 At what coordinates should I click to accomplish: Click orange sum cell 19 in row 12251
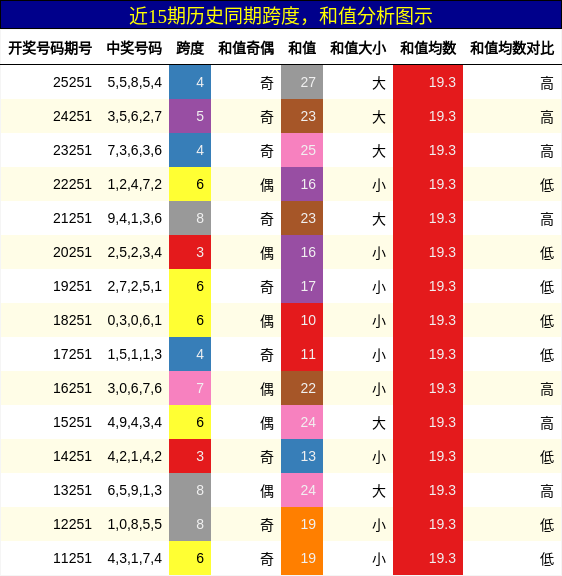[x=302, y=524]
